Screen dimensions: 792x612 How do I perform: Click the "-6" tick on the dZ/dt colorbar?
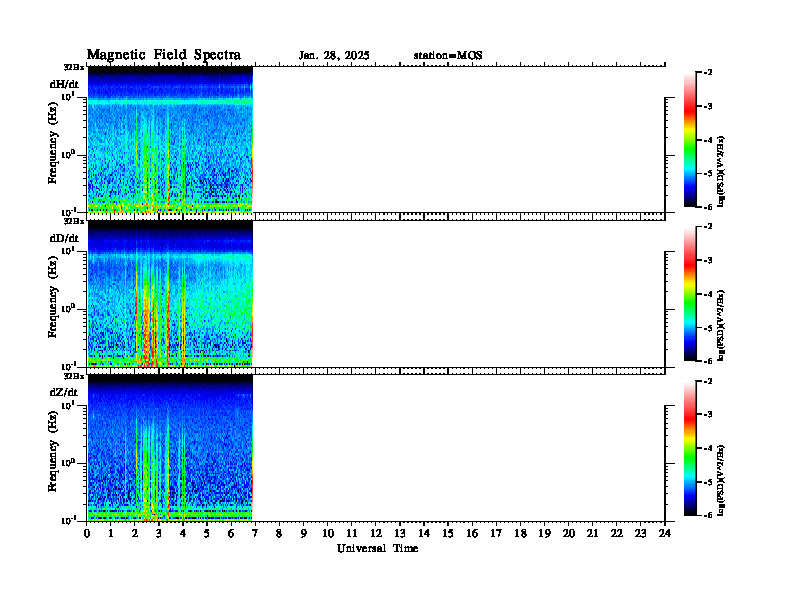click(x=709, y=515)
